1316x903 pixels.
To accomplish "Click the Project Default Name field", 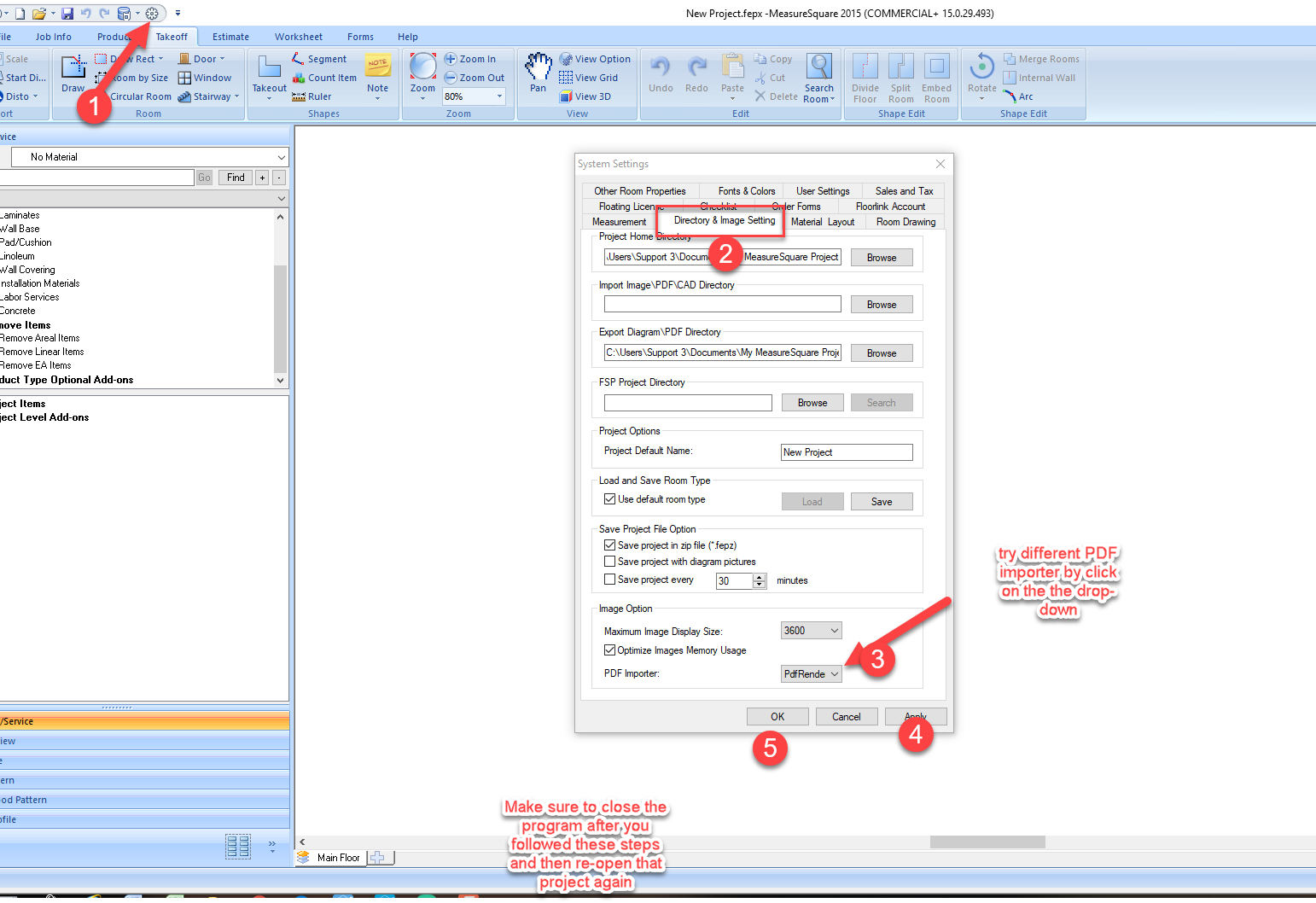I will pyautogui.click(x=847, y=452).
